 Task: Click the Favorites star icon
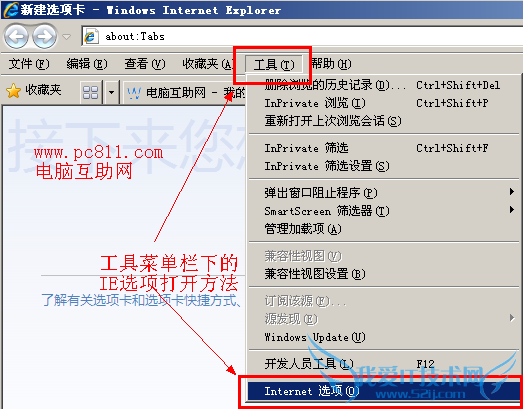tap(13, 91)
